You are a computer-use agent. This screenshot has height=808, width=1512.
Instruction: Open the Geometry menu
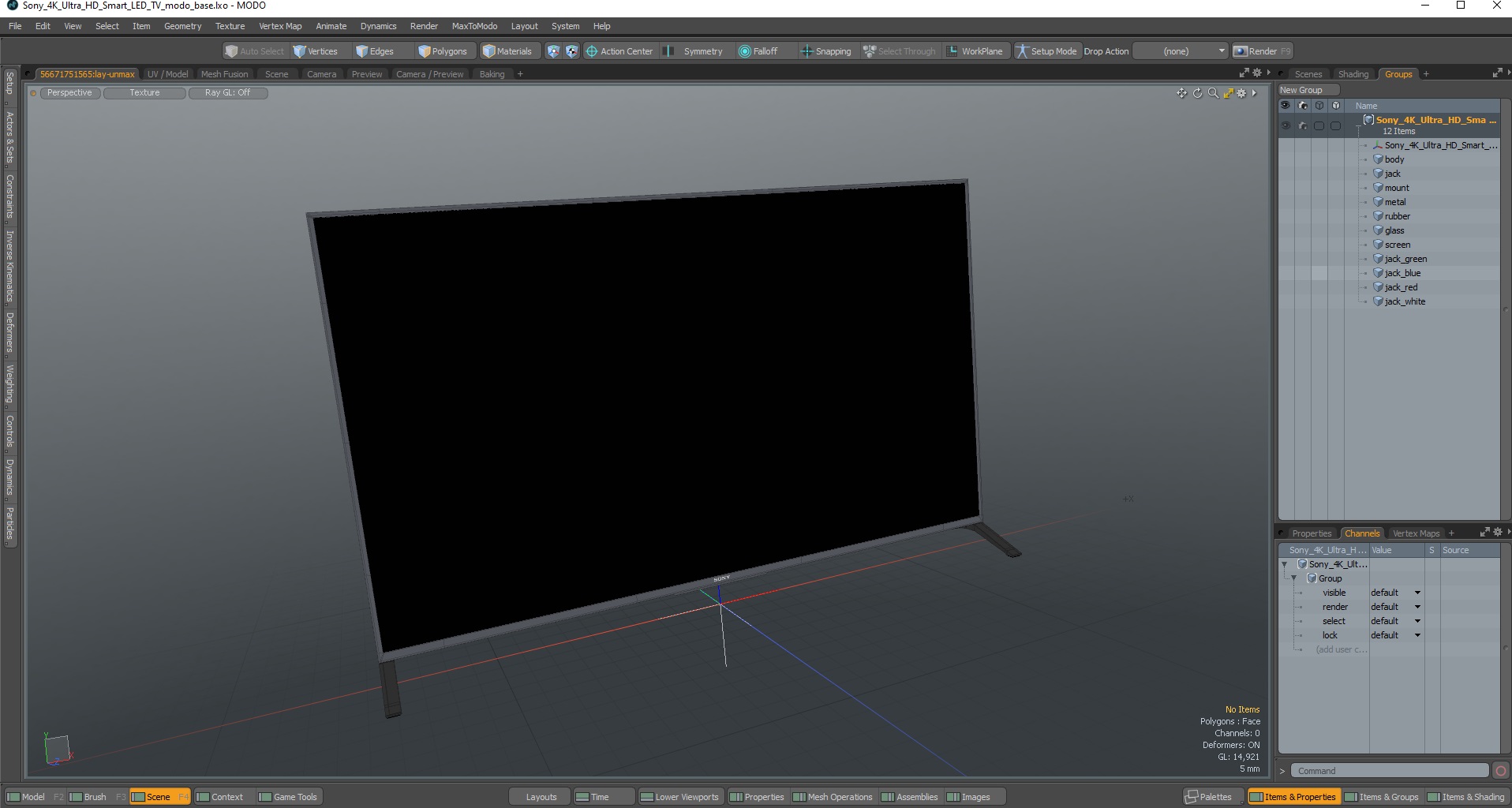pos(182,26)
